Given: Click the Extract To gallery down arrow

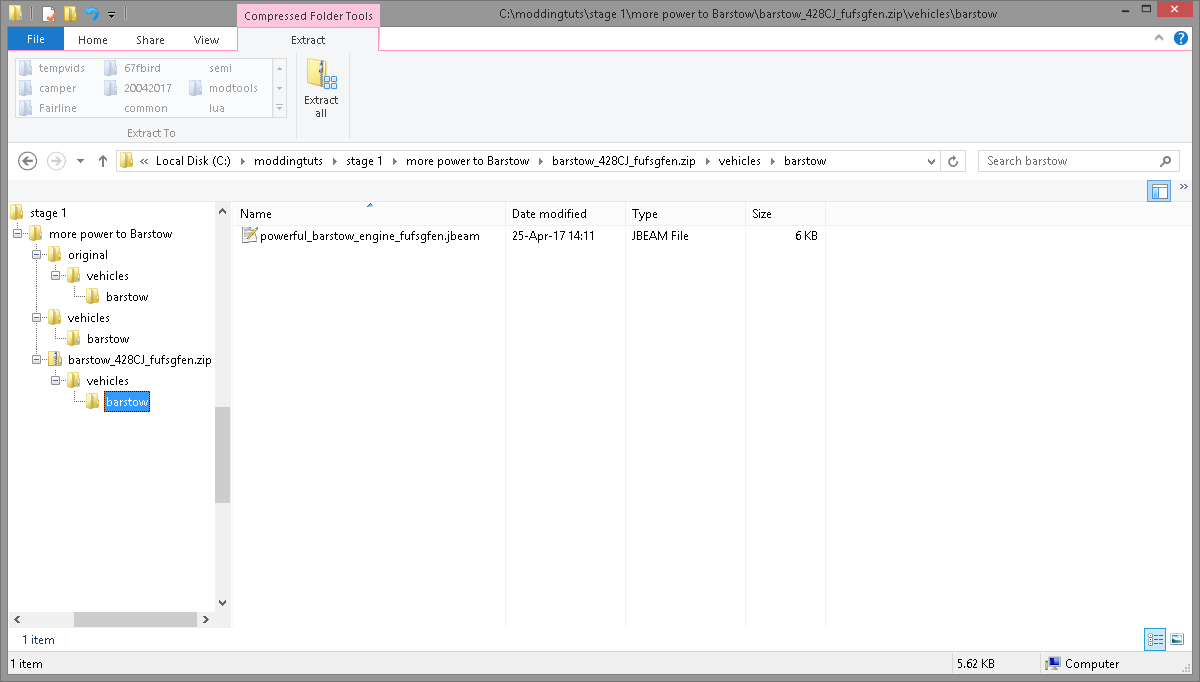Looking at the screenshot, I should 279,88.
